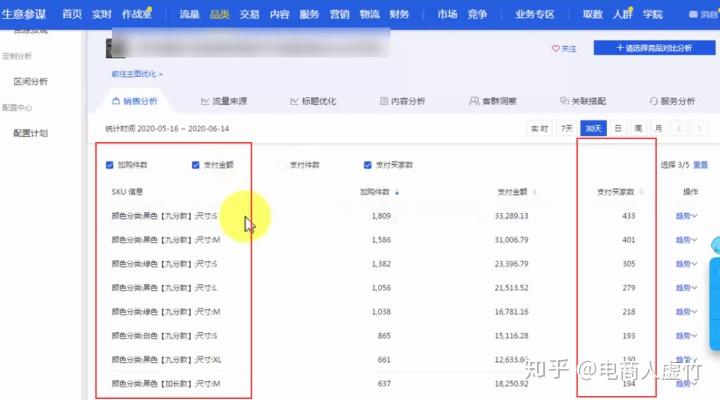The image size is (720, 400).
Task: Open 取数 in the top navigation
Action: (592, 14)
